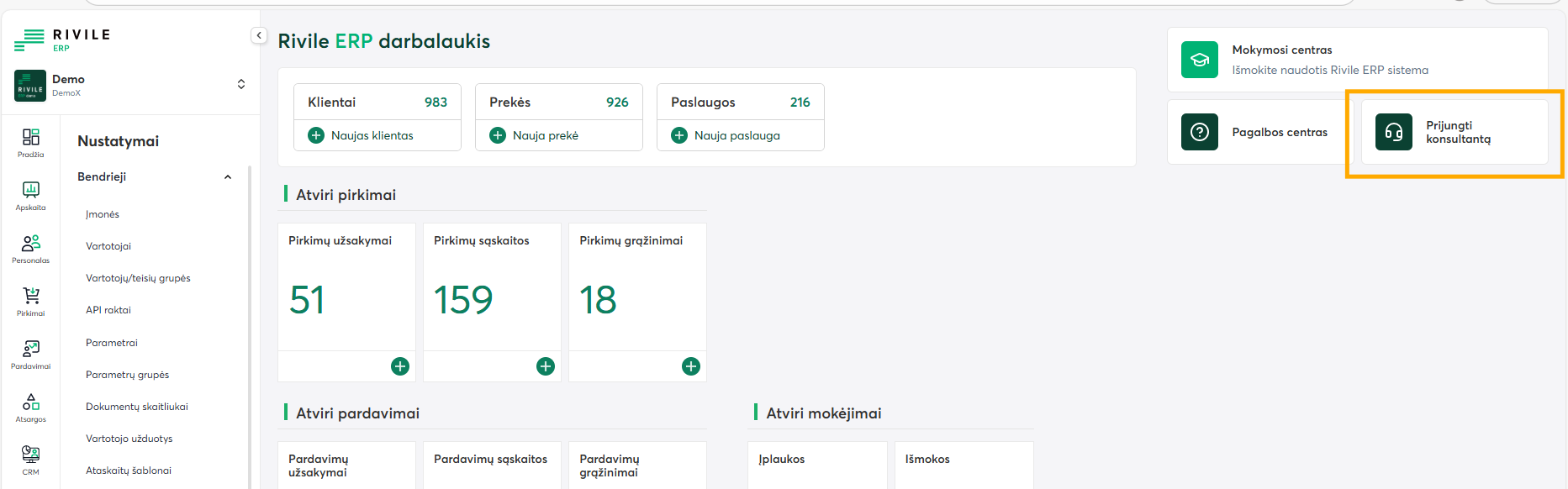The width and height of the screenshot is (1568, 489).
Task: Click Prijungti konsultantą card
Action: tap(1454, 132)
